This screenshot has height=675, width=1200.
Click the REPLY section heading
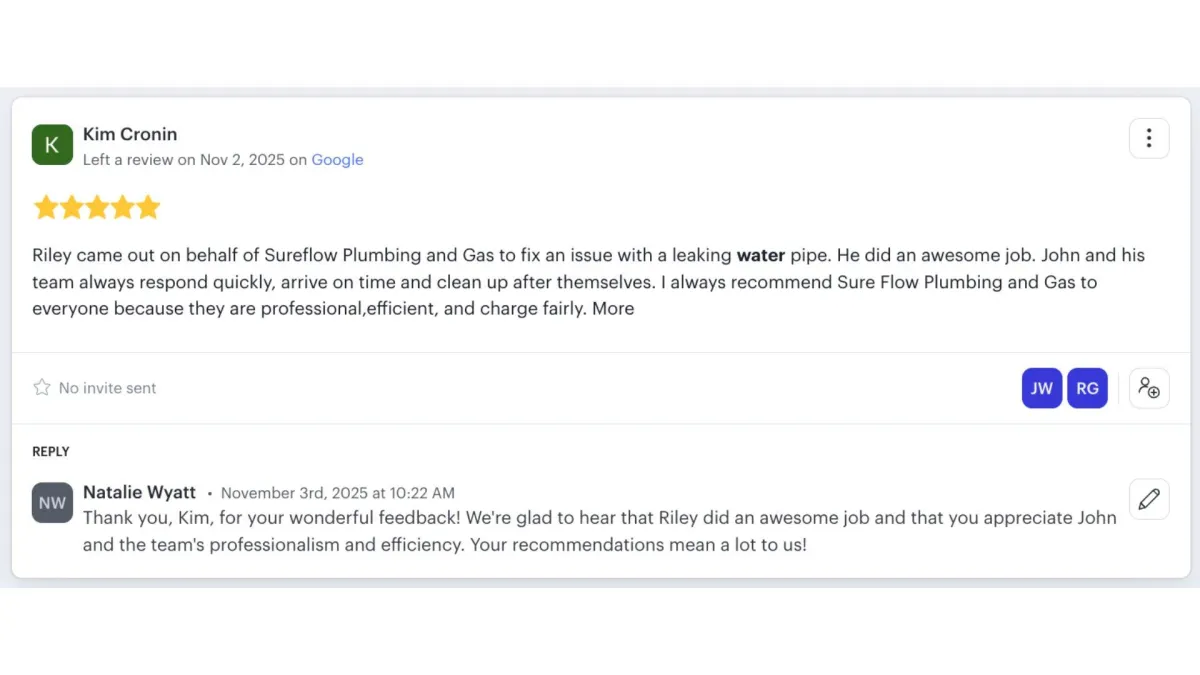[51, 452]
